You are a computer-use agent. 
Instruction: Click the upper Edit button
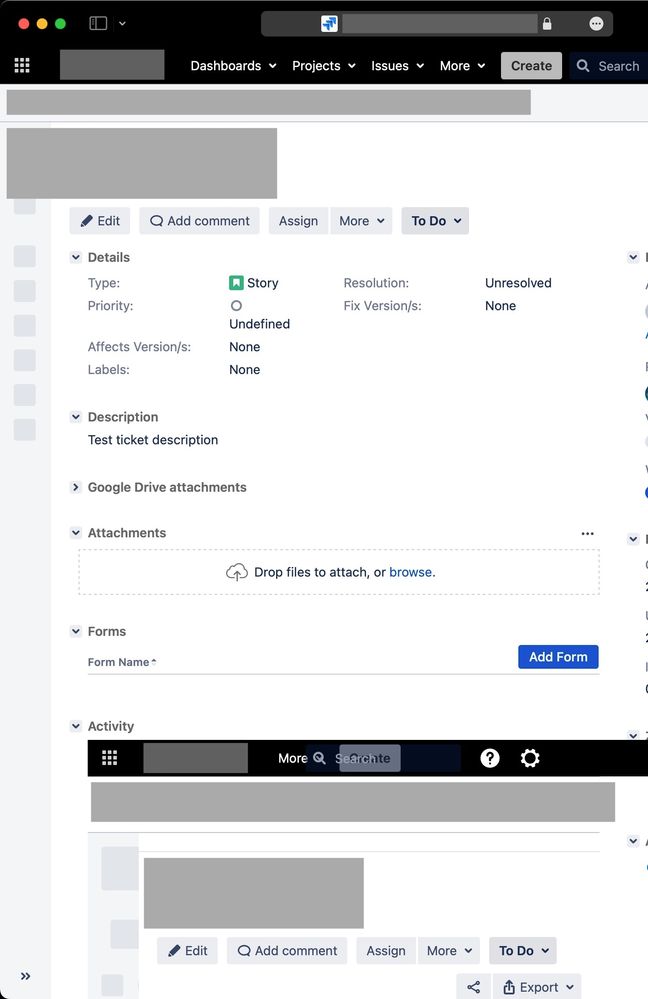[100, 220]
